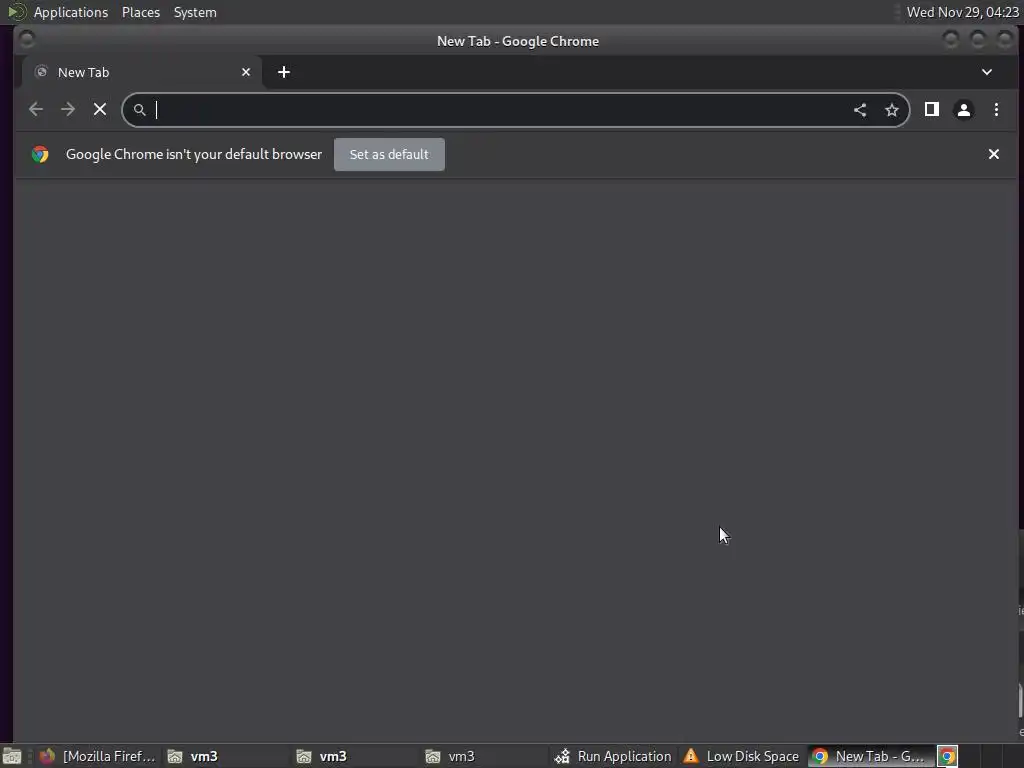Open the Applications menu
This screenshot has height=768, width=1024.
pyautogui.click(x=71, y=12)
